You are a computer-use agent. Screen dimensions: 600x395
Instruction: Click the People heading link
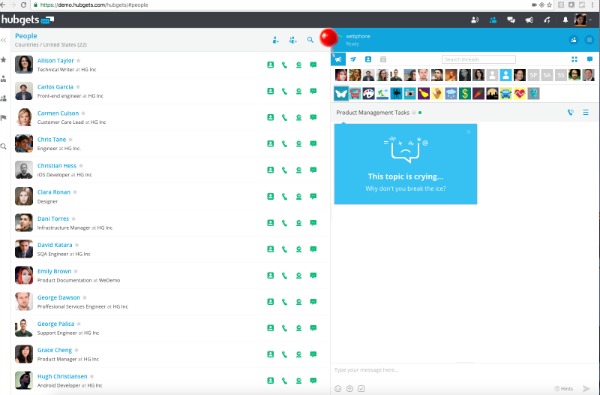26,36
